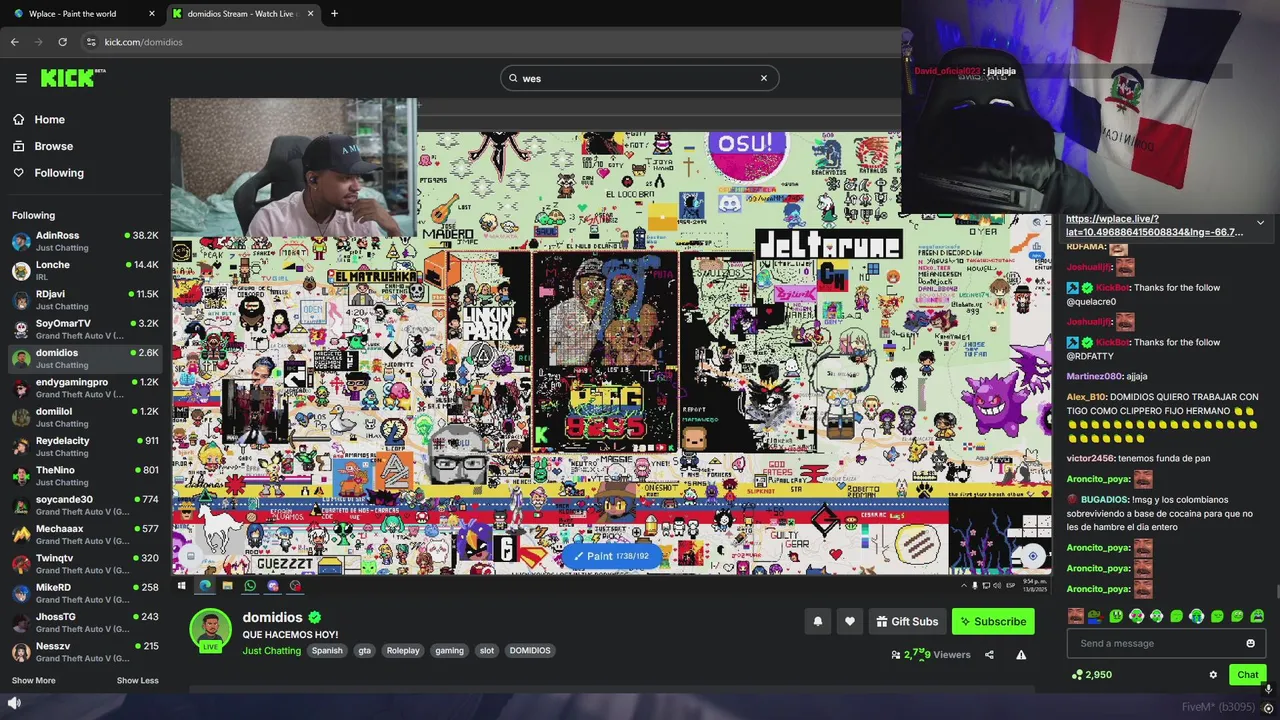This screenshot has width=1280, height=720.
Task: Select the Spanish tag
Action: pyautogui.click(x=327, y=651)
